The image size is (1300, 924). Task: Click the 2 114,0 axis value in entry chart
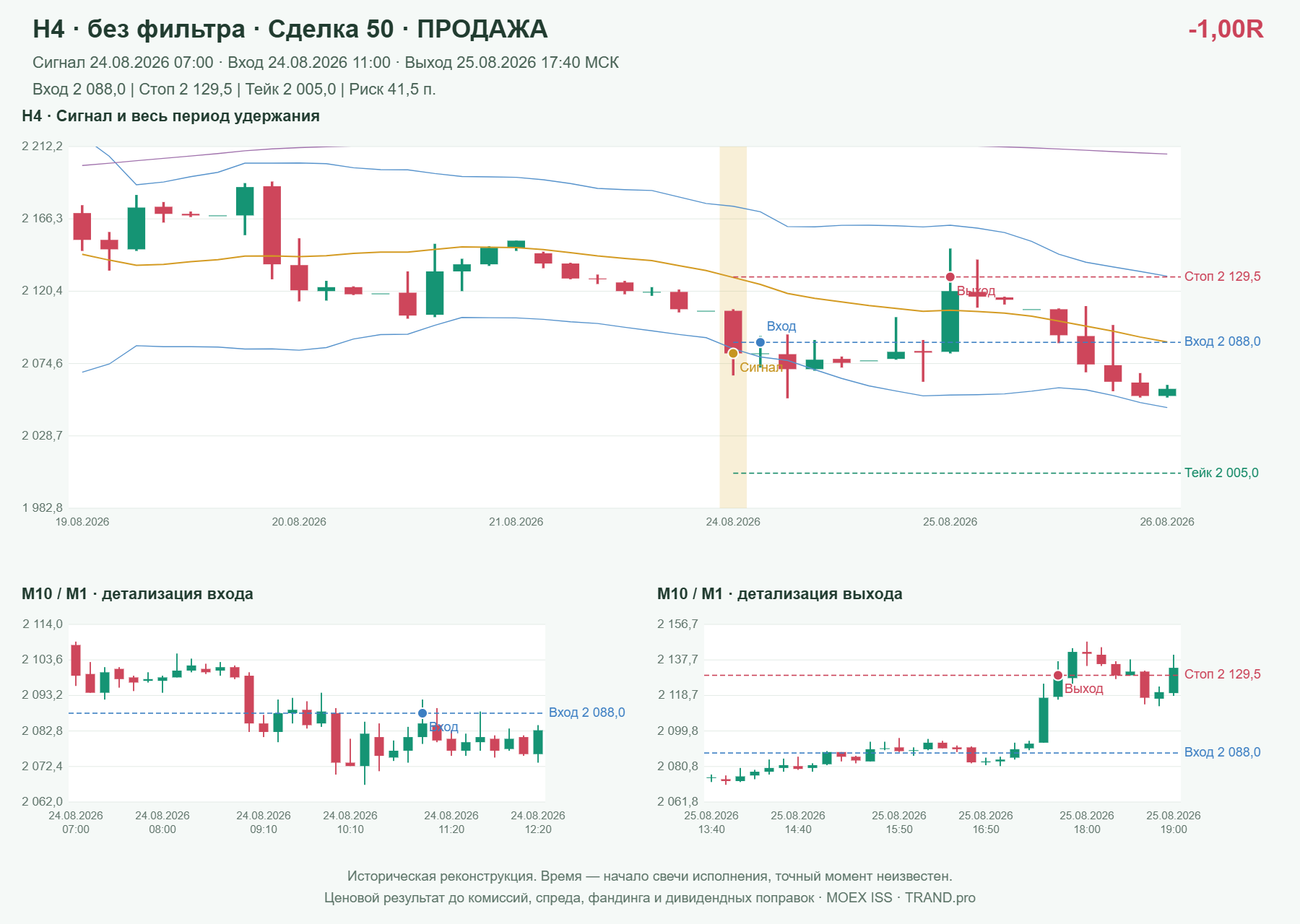point(43,624)
